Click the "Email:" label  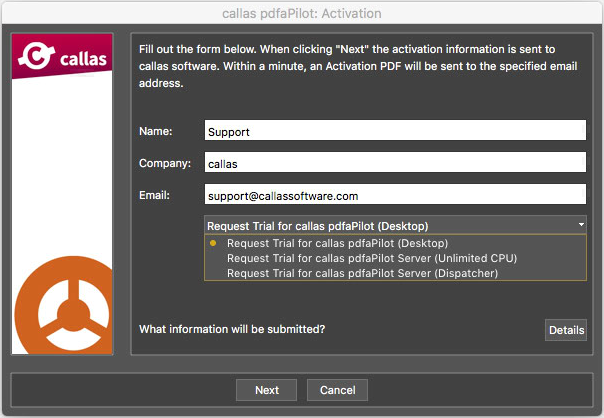(154, 195)
